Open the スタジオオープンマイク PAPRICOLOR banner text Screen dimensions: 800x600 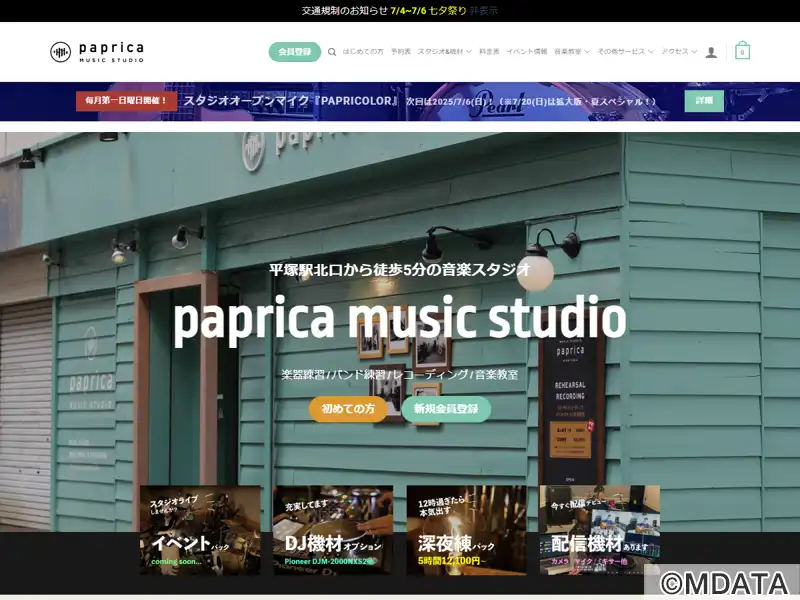tap(291, 101)
